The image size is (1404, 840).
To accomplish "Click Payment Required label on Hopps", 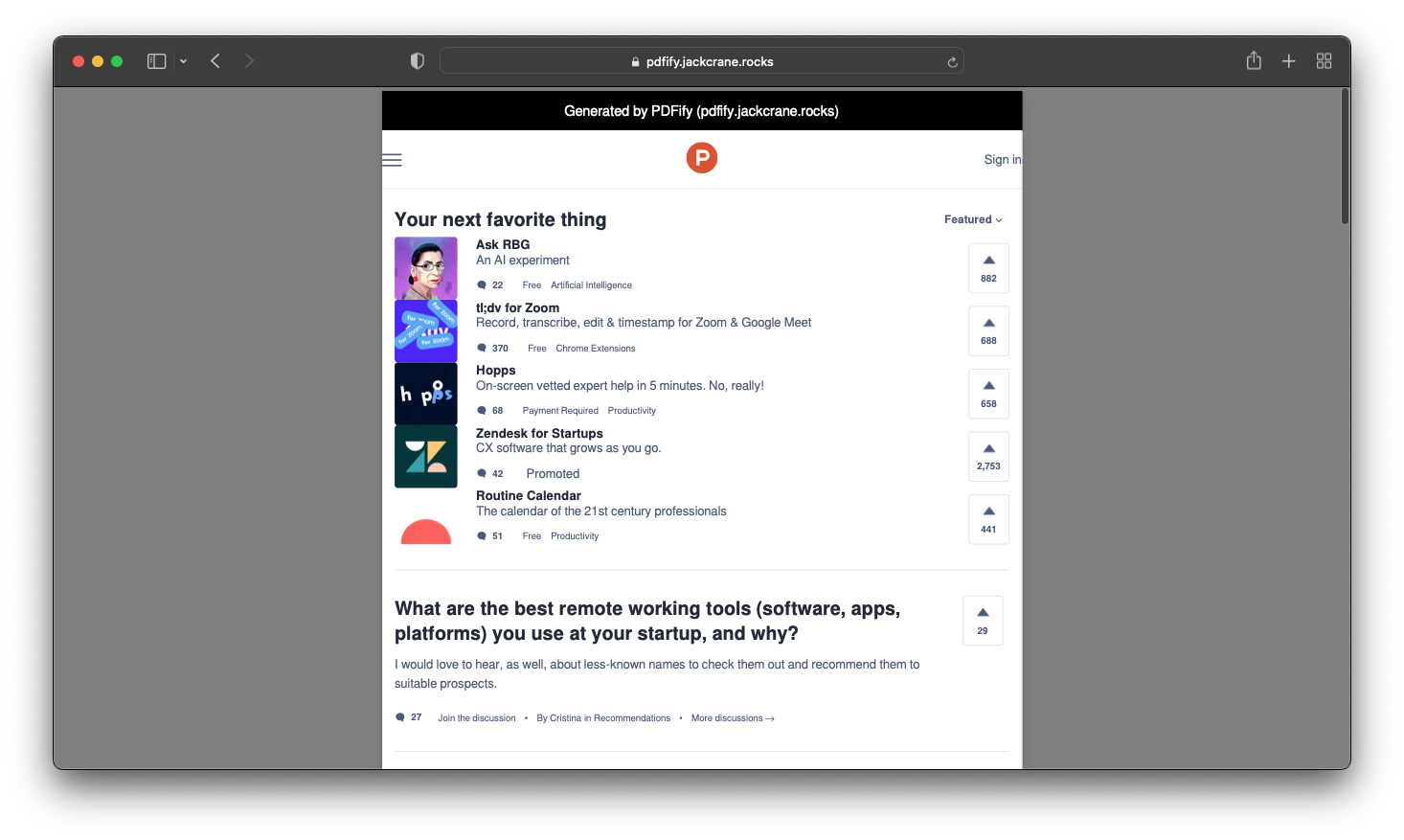I will click(x=560, y=411).
